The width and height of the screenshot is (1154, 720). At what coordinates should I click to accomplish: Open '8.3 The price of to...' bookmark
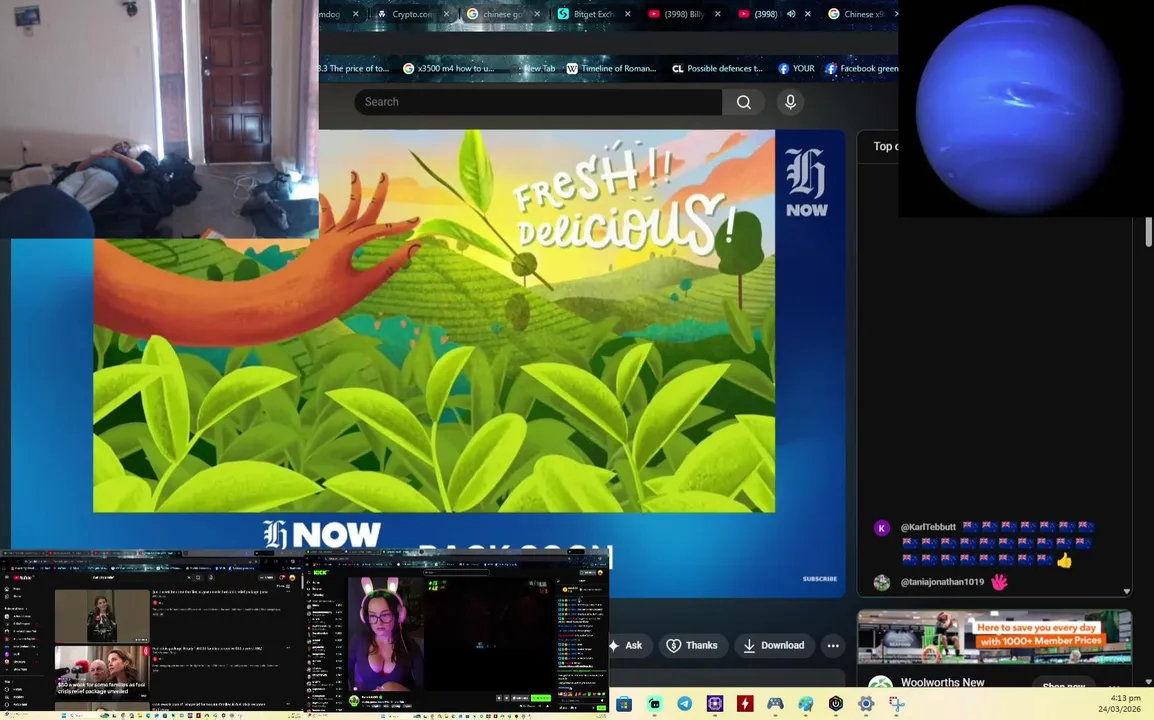point(355,68)
